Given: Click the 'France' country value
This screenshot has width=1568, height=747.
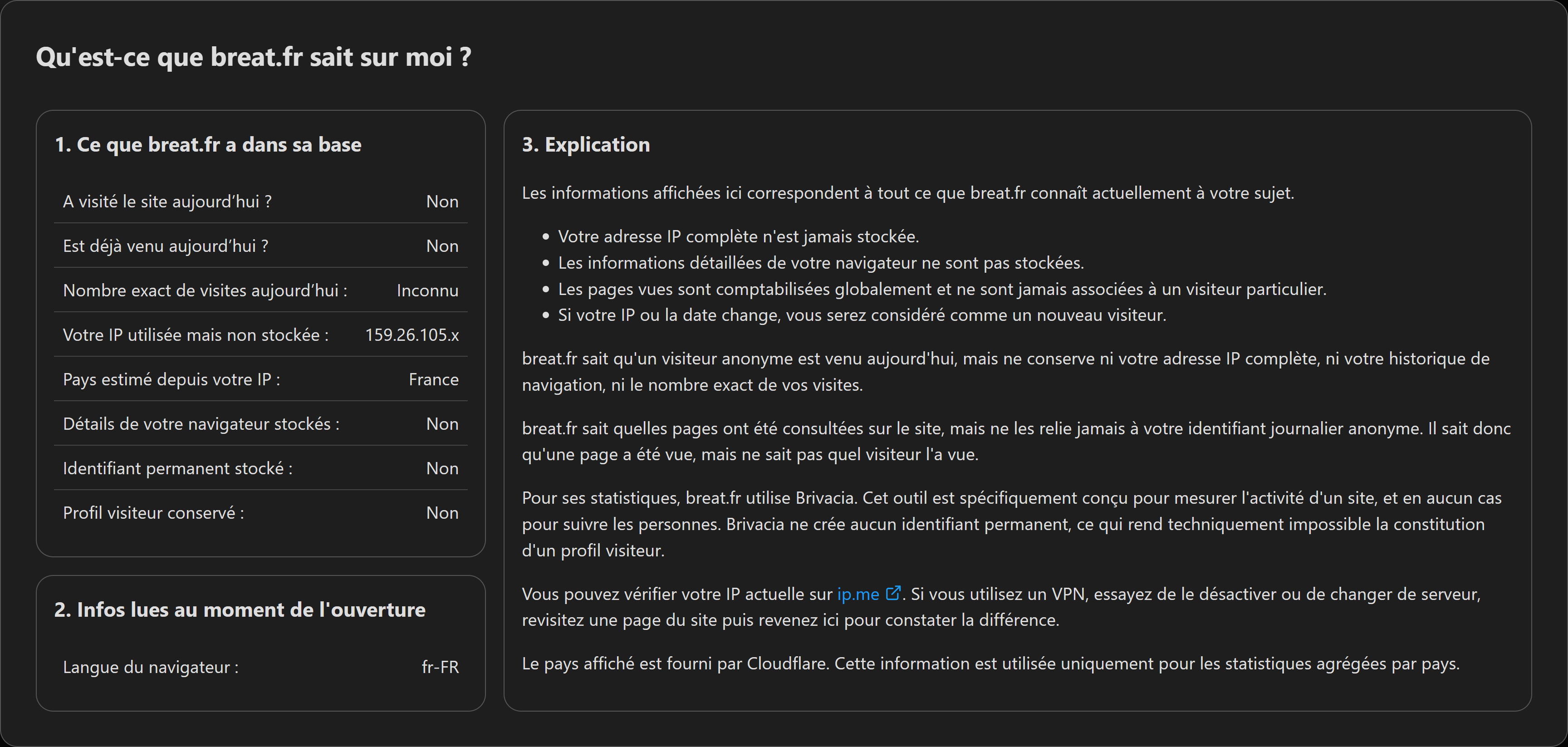Looking at the screenshot, I should (433, 379).
